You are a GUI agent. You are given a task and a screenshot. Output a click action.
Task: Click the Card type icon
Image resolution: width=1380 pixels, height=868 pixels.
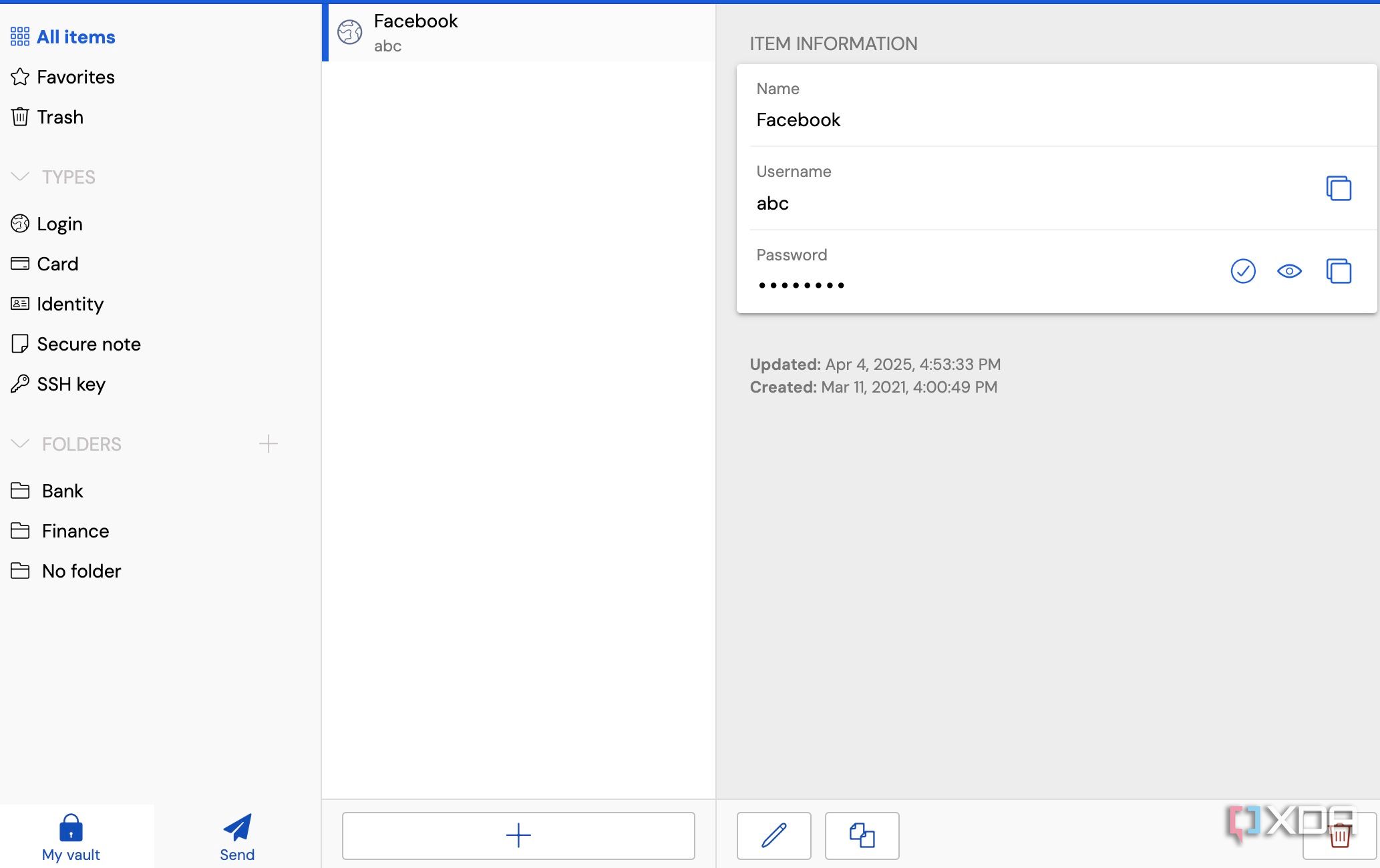point(20,264)
